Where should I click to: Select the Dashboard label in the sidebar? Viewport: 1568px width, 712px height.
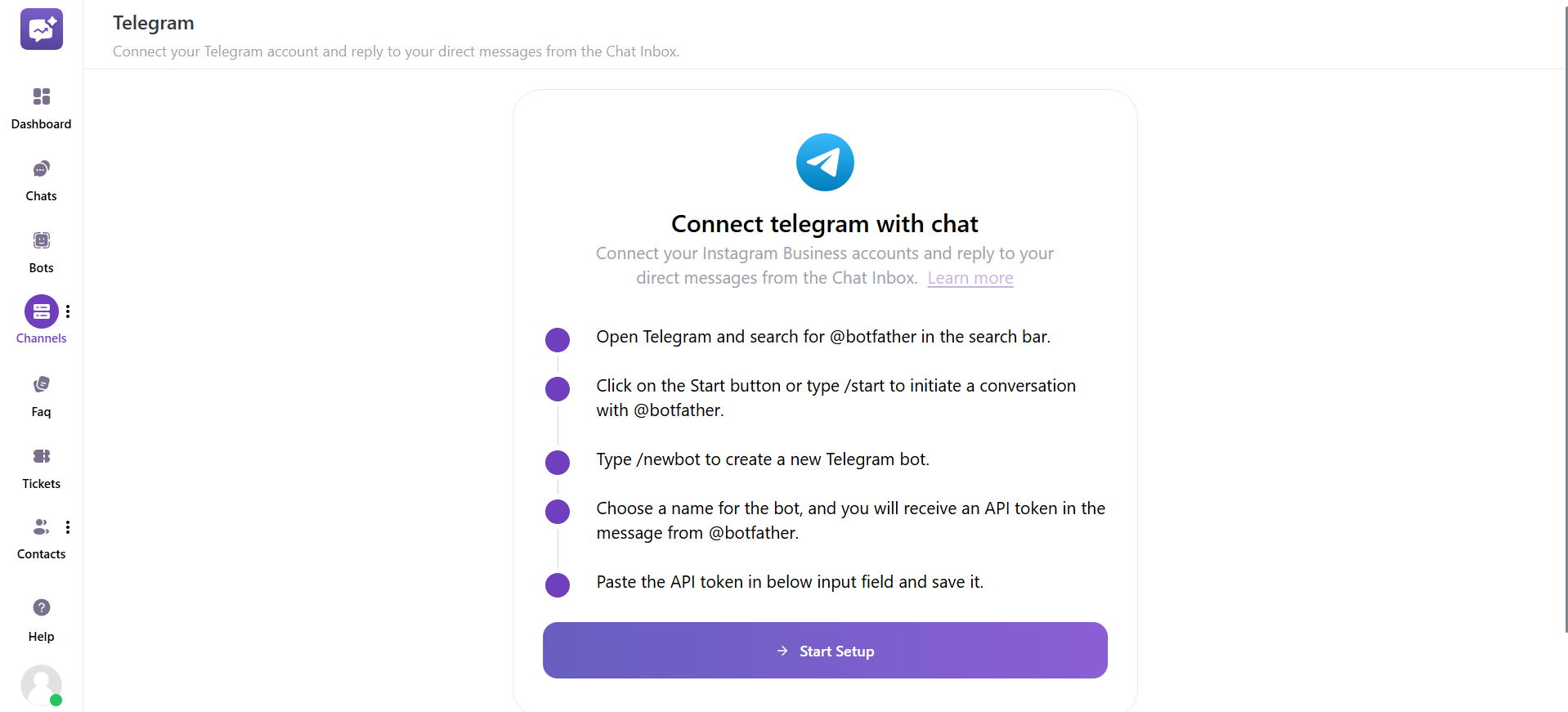pyautogui.click(x=41, y=124)
